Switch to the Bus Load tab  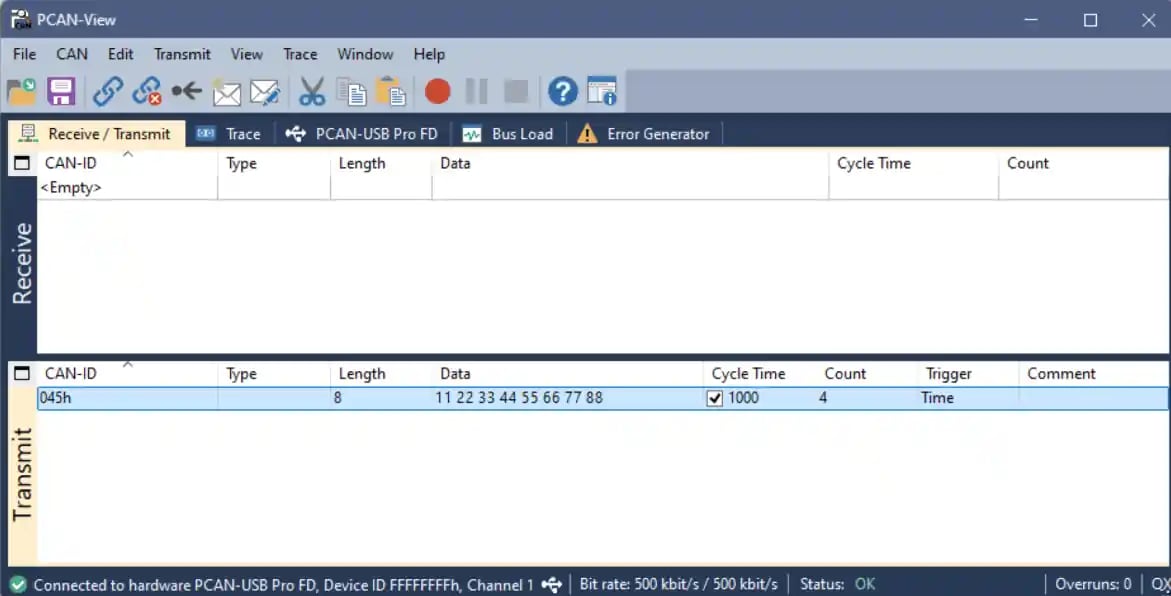(509, 134)
